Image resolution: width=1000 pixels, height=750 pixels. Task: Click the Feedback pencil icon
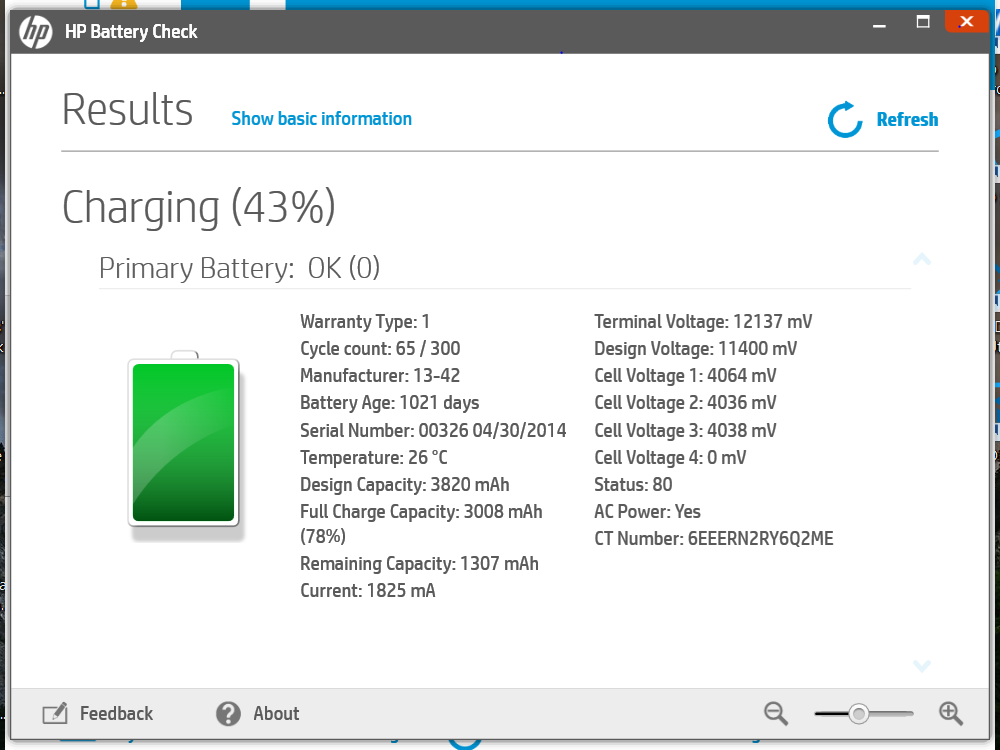[55, 713]
